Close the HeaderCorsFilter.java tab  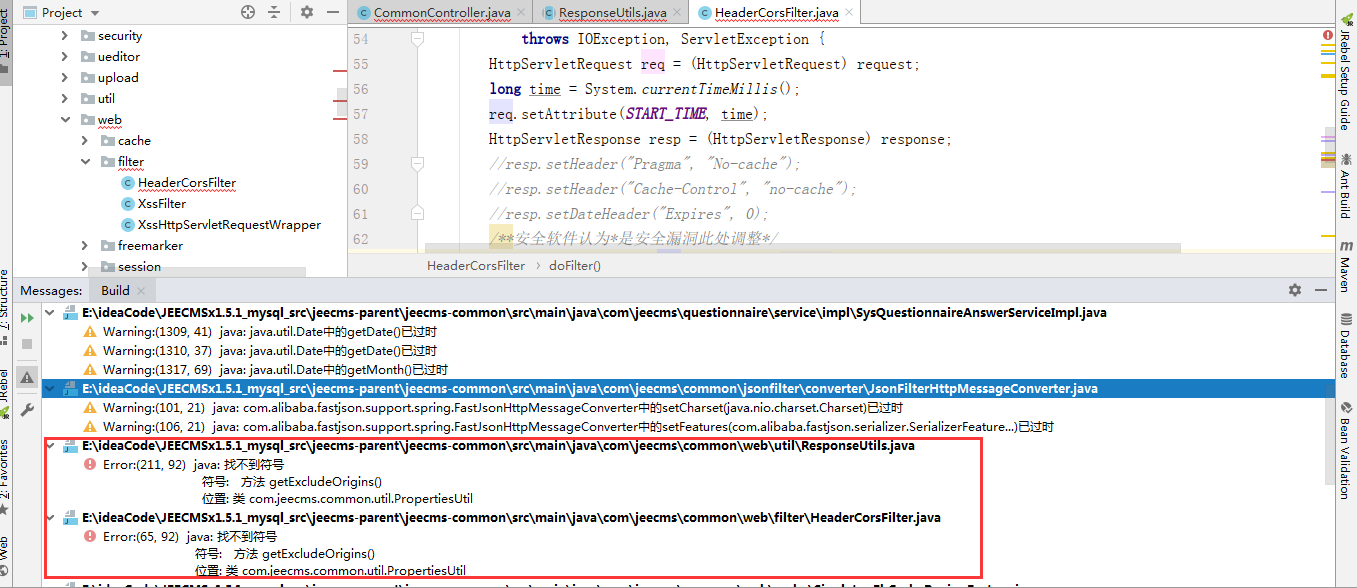tap(850, 13)
